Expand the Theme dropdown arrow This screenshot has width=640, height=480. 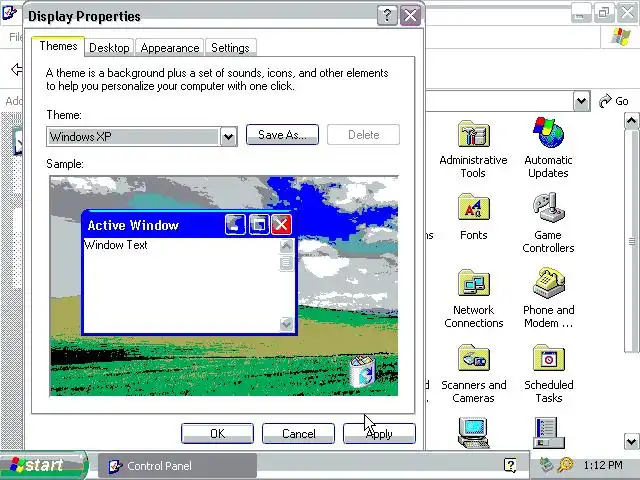tap(229, 137)
